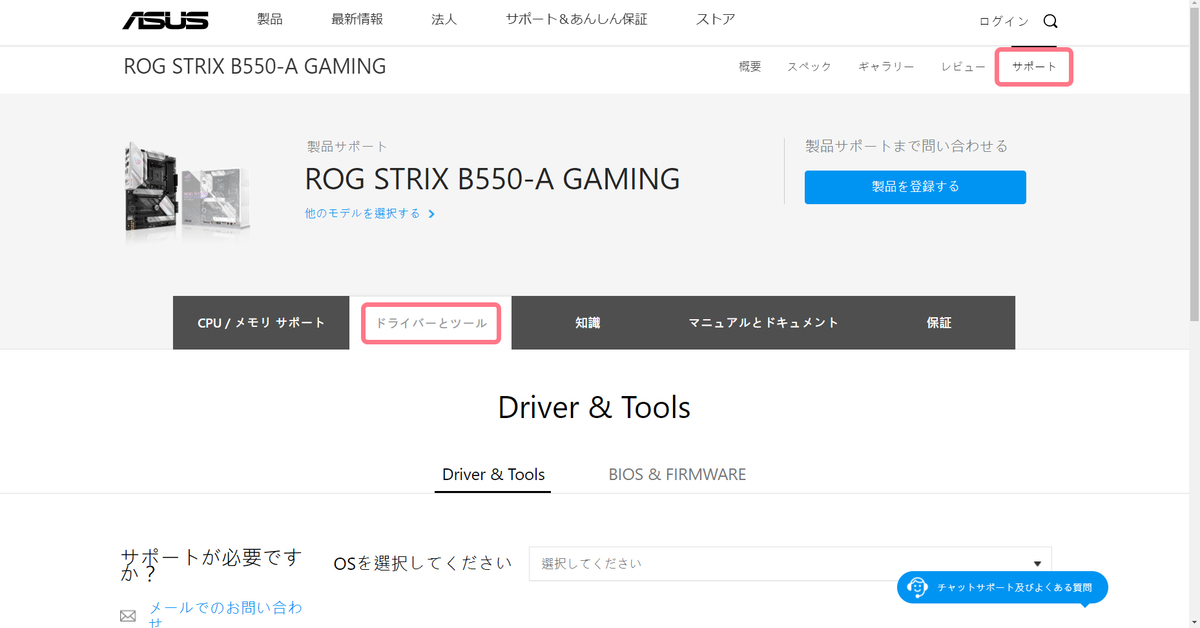Click the ASUS logo
Image resolution: width=1200 pixels, height=628 pixels.
tap(166, 20)
